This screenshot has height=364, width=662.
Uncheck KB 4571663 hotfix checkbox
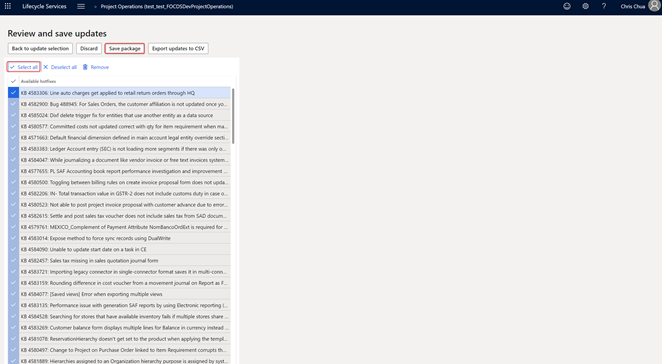tap(13, 138)
